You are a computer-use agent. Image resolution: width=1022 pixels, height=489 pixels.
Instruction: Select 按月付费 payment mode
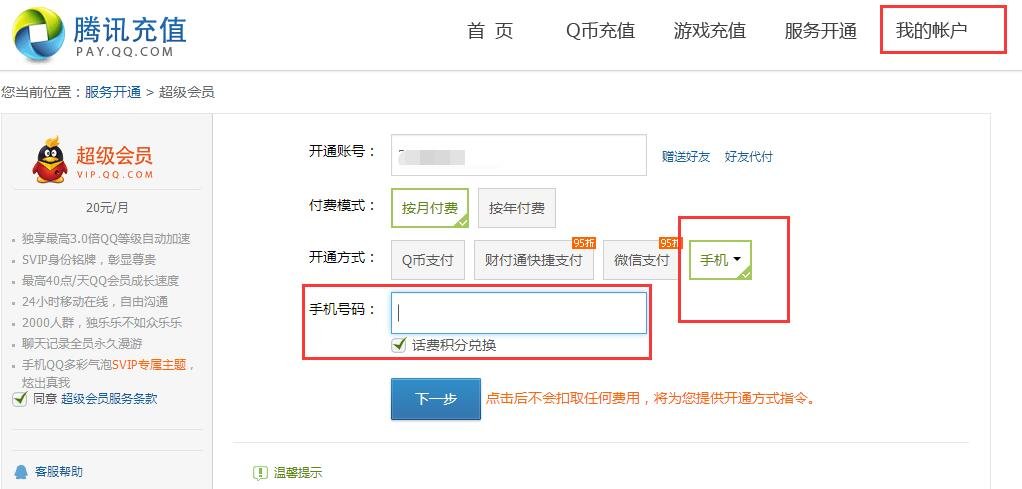click(x=430, y=208)
